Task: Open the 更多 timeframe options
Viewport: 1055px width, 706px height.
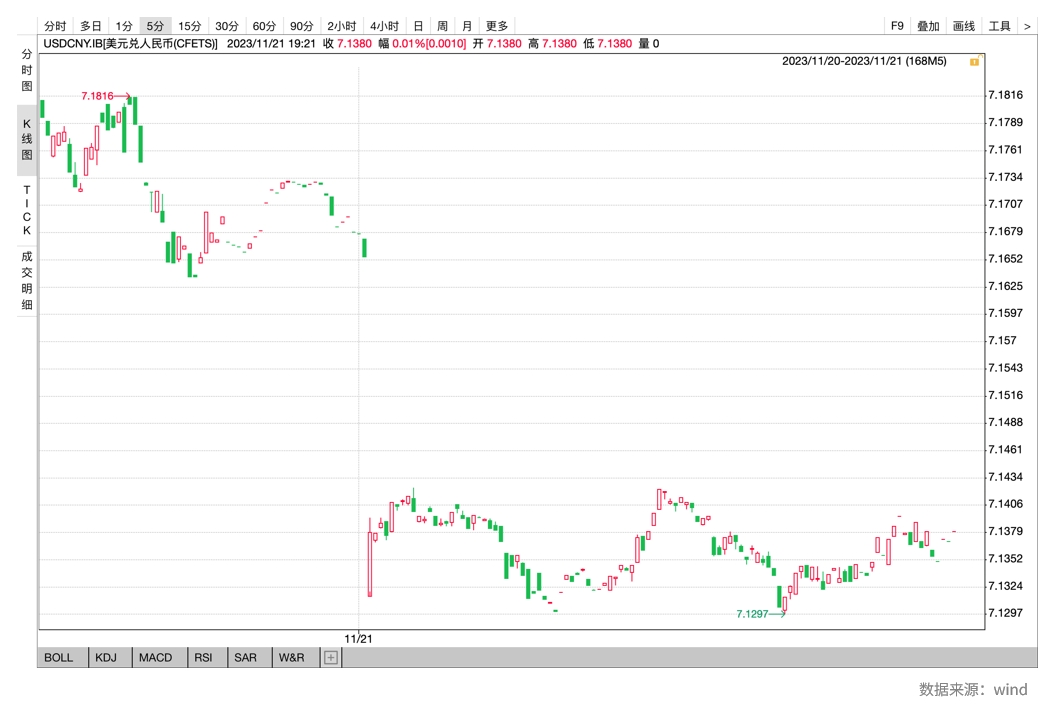Action: (497, 26)
